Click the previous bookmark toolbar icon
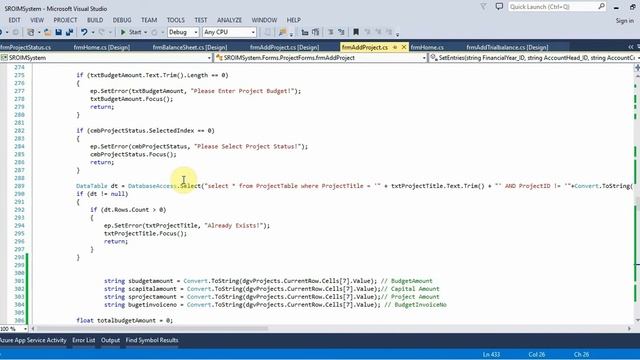The width and height of the screenshot is (640, 360). point(367,32)
